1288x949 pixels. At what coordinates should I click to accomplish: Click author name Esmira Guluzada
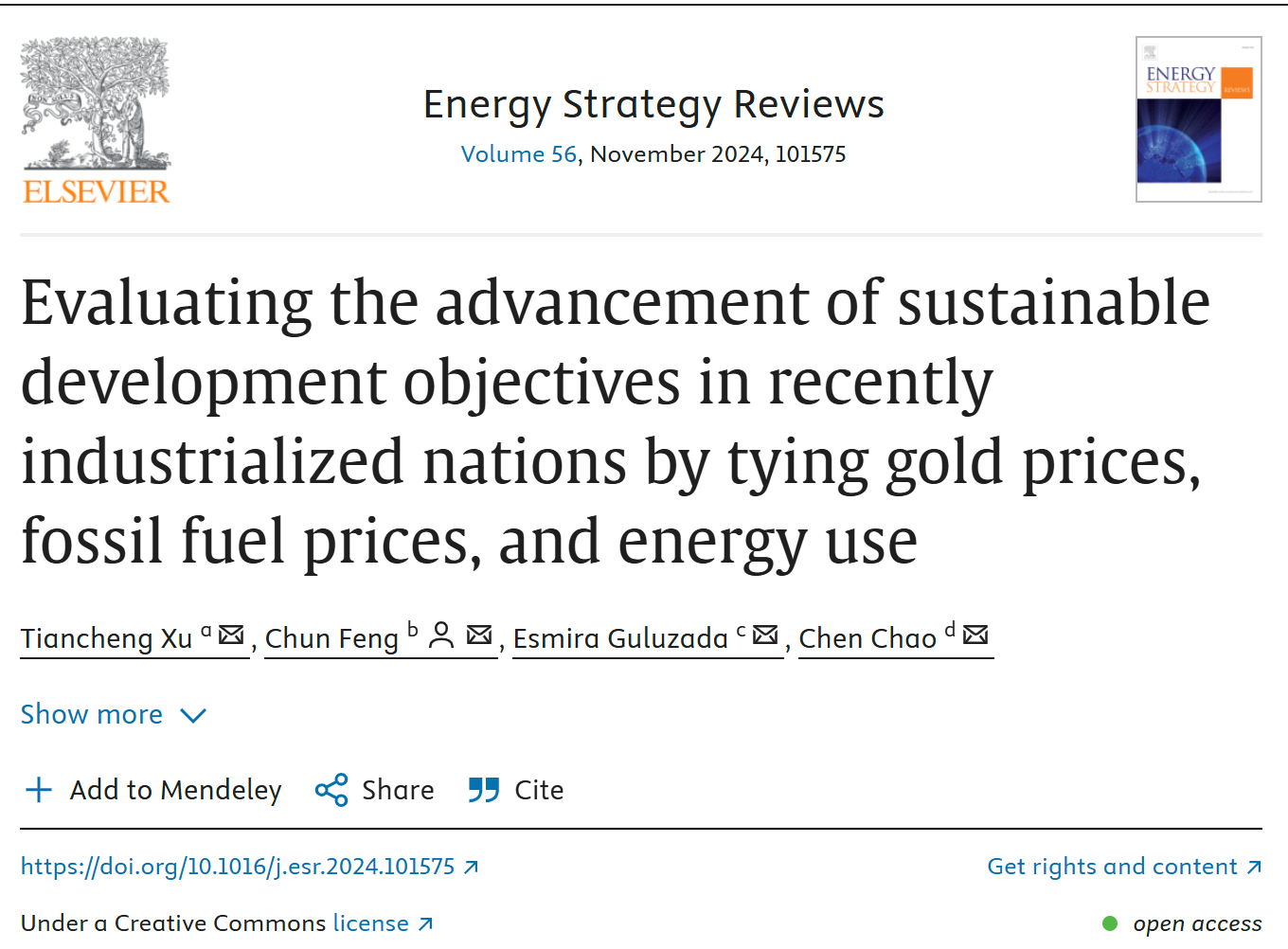point(620,639)
